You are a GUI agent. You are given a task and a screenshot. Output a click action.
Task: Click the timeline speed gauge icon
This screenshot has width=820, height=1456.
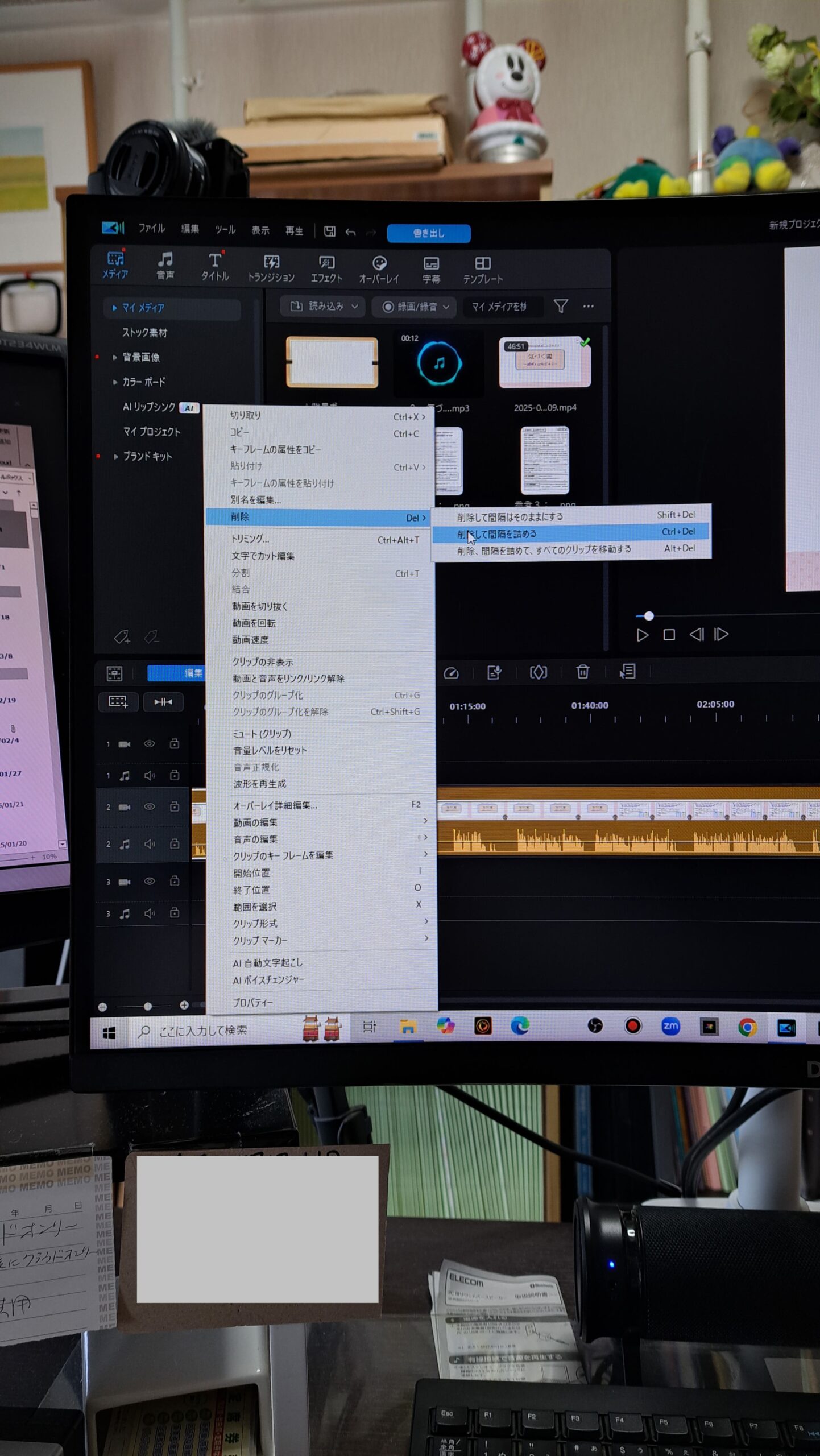click(x=451, y=673)
